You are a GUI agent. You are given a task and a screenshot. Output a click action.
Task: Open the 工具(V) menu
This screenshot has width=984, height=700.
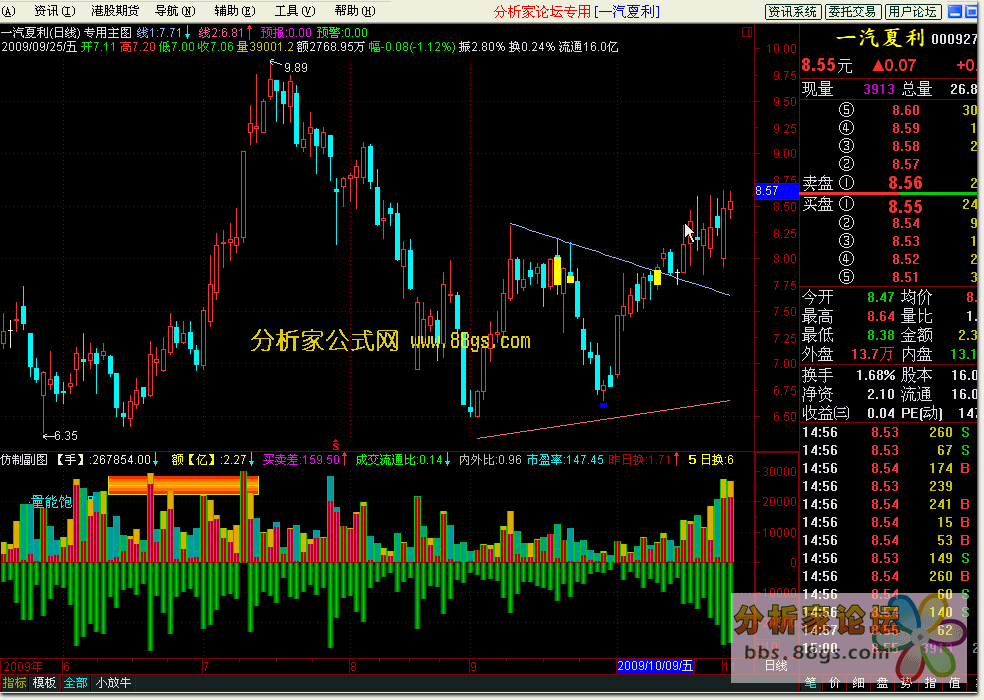coord(295,11)
